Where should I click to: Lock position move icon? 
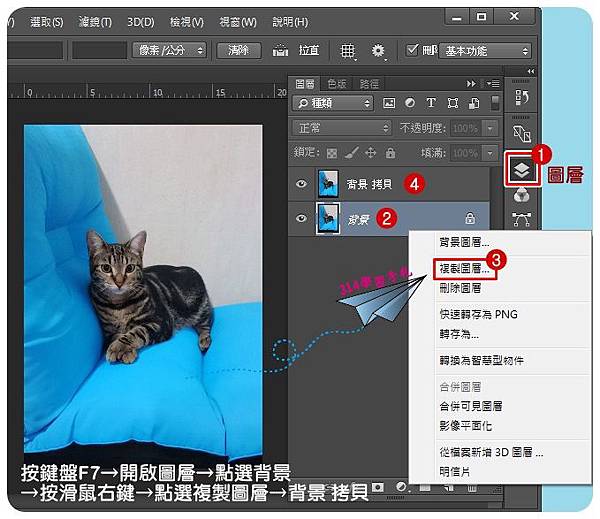click(x=370, y=153)
